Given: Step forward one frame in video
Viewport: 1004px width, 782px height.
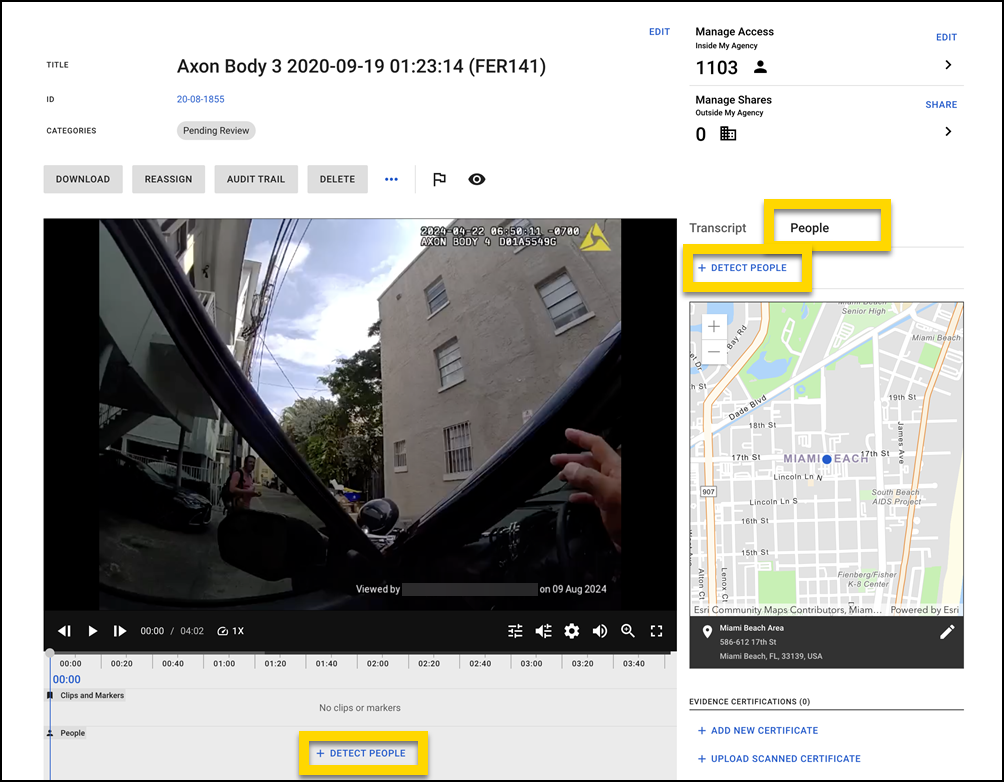Looking at the screenshot, I should tap(120, 631).
